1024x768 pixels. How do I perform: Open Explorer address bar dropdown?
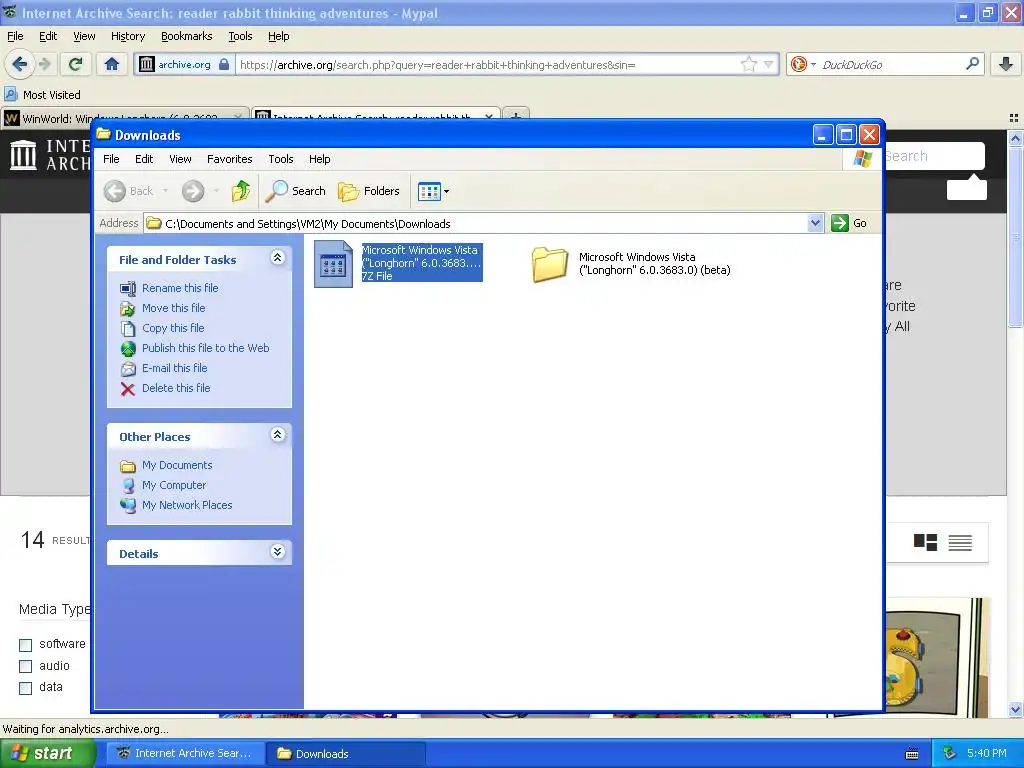click(x=815, y=223)
